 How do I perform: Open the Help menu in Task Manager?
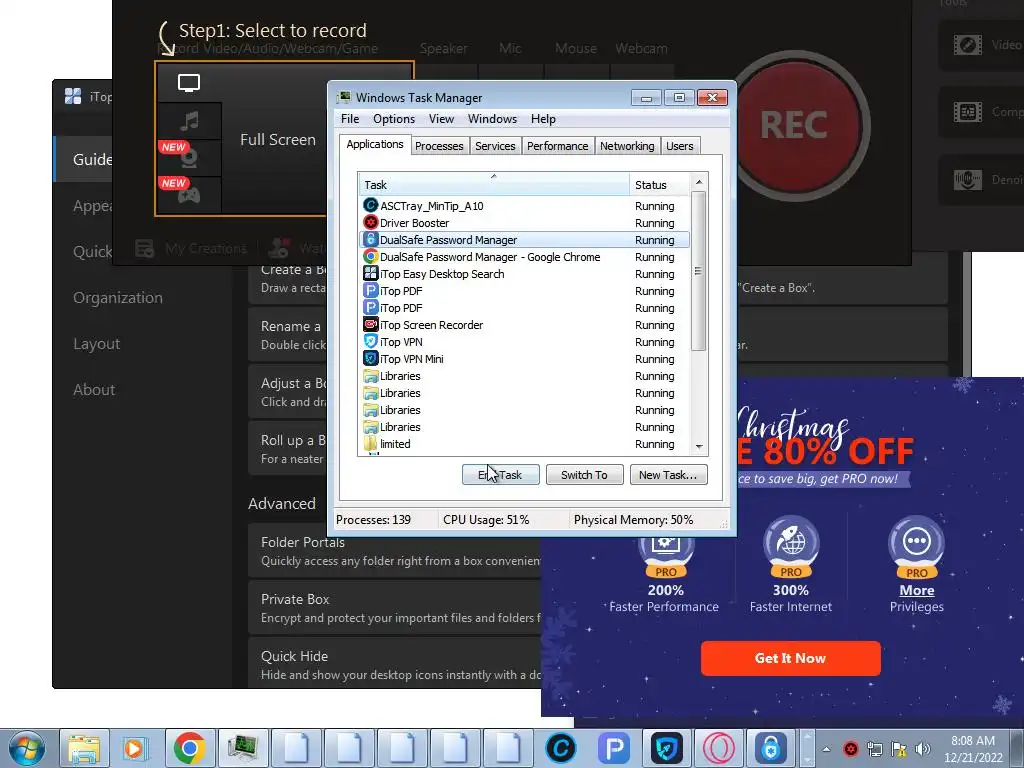click(543, 119)
